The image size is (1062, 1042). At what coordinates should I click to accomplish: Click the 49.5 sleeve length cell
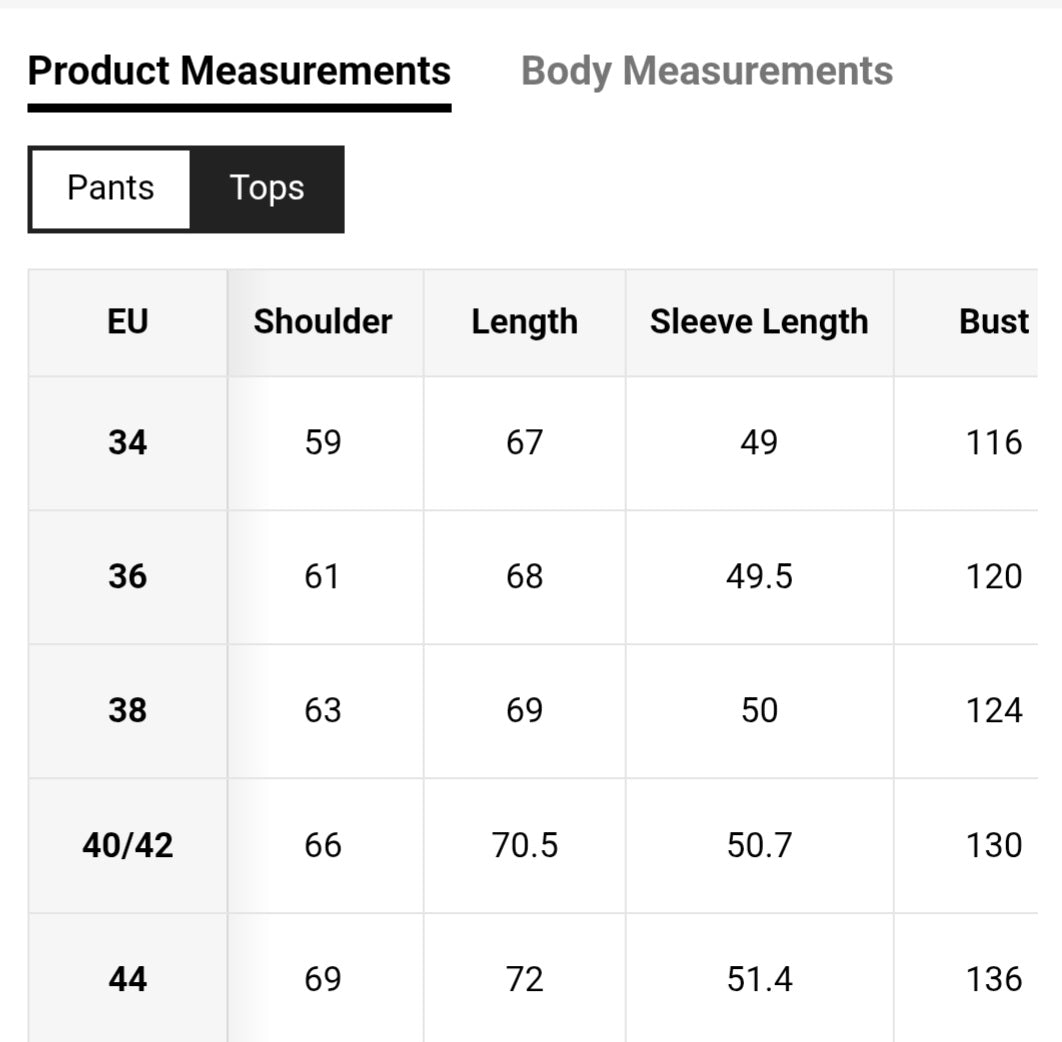click(x=759, y=576)
